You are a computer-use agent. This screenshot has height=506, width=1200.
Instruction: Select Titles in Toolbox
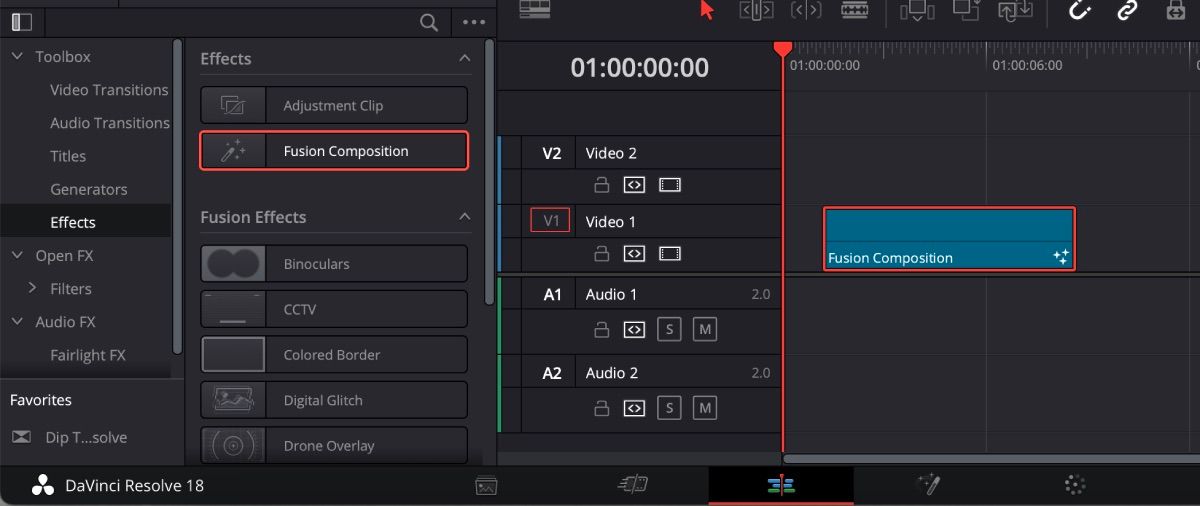[x=68, y=156]
